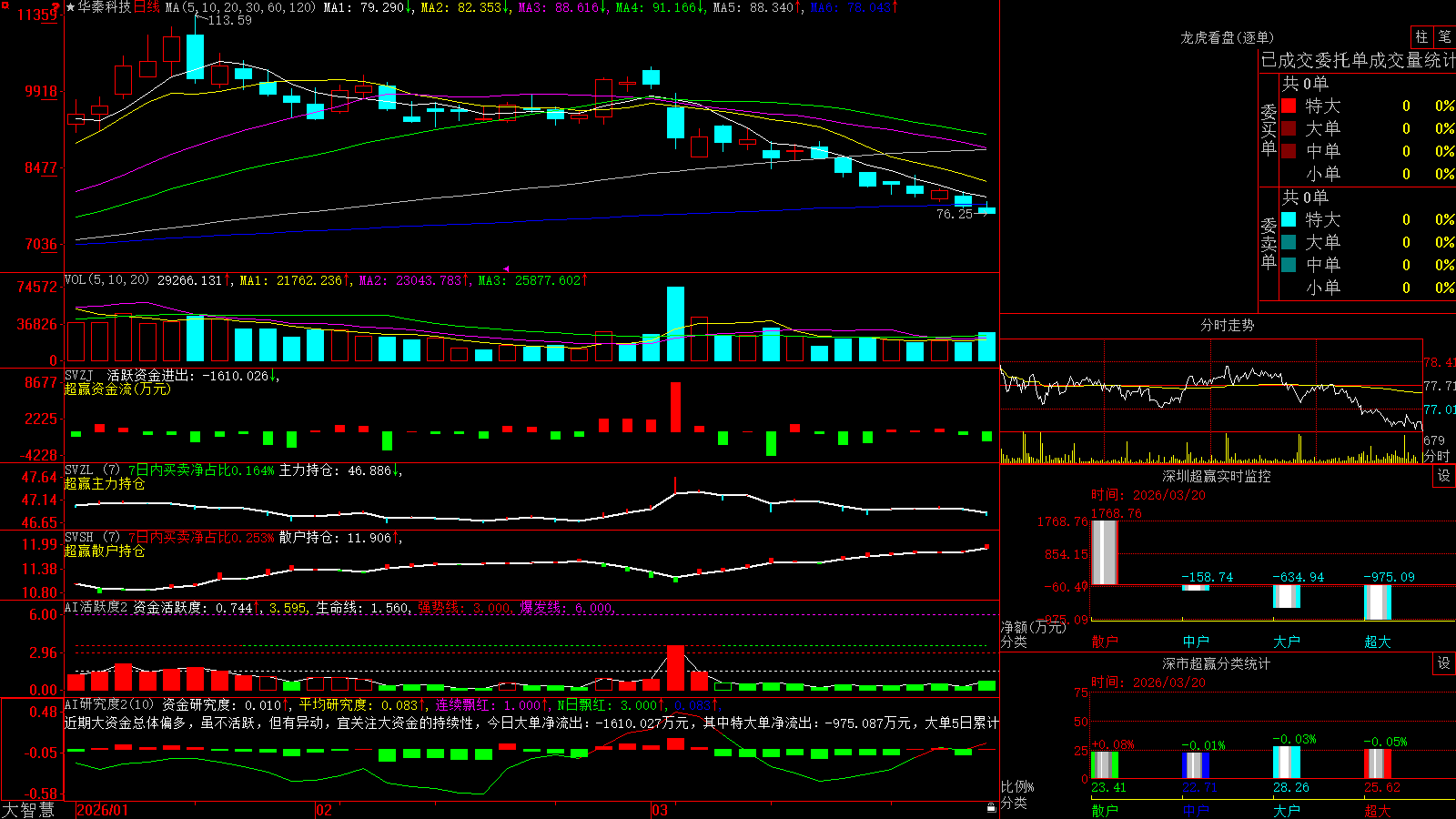
Task: Click the 华秦科技 stock name
Action: click(x=105, y=7)
